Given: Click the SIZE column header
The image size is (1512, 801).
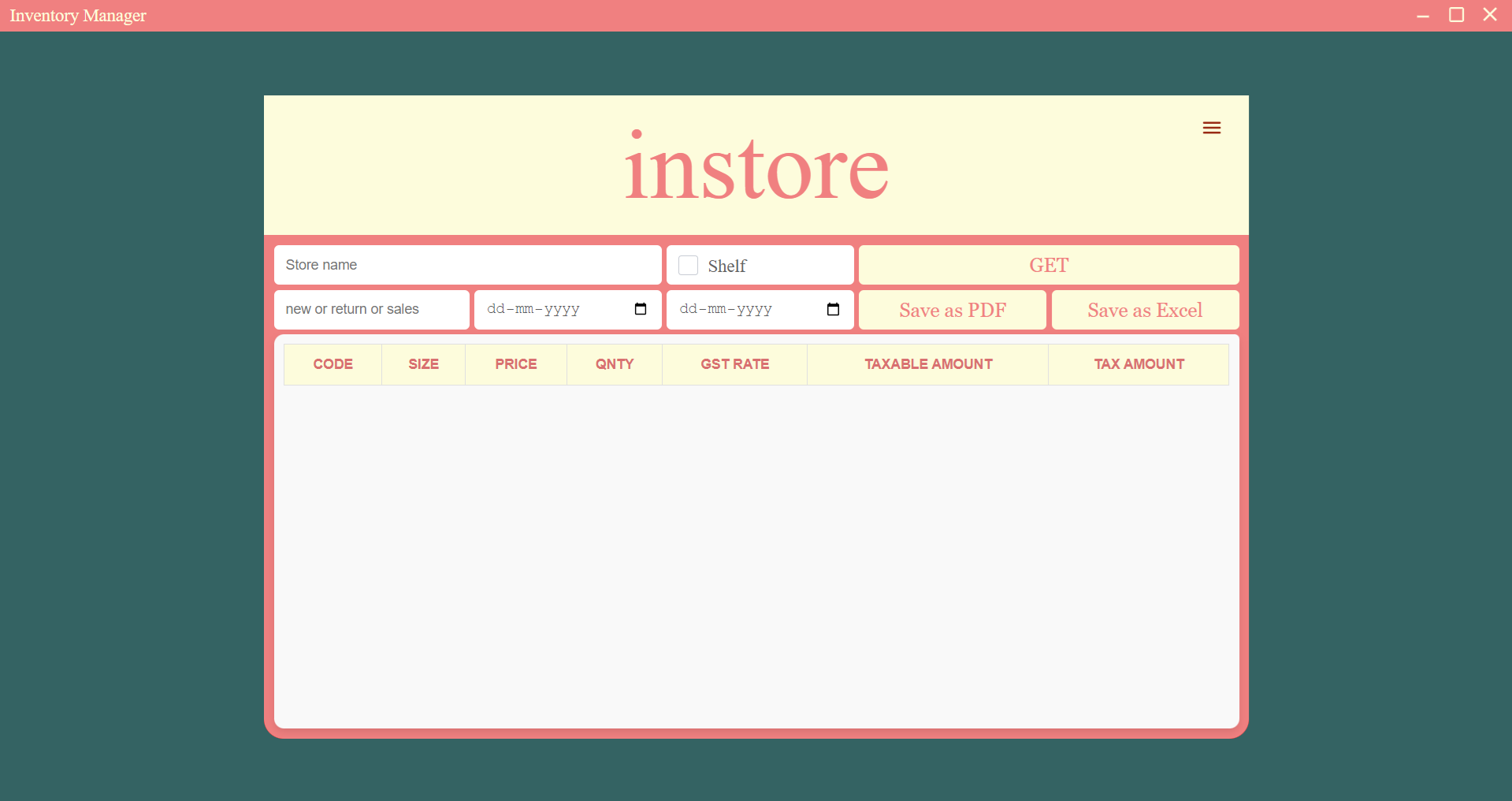Looking at the screenshot, I should (423, 364).
